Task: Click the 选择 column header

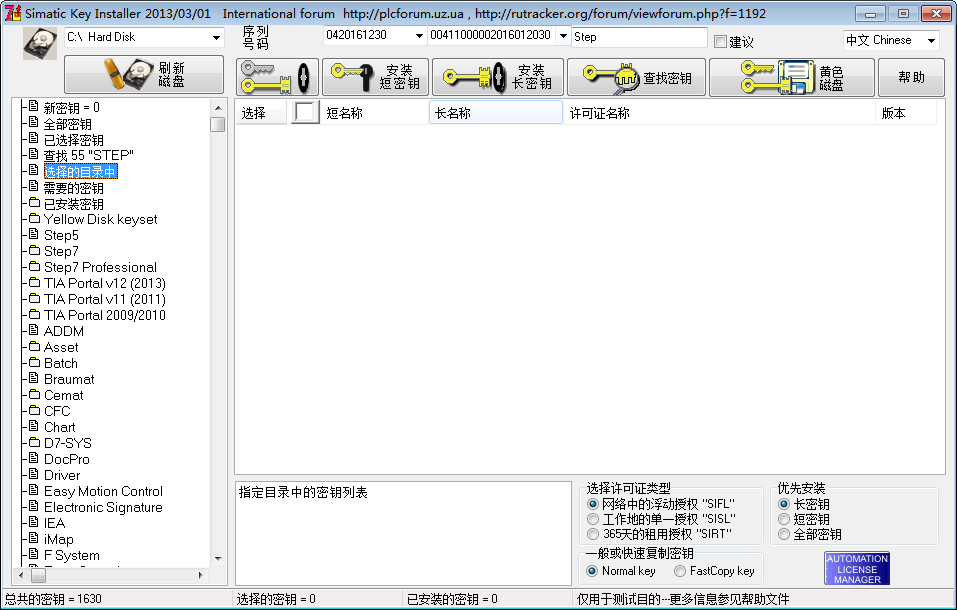Action: (261, 113)
